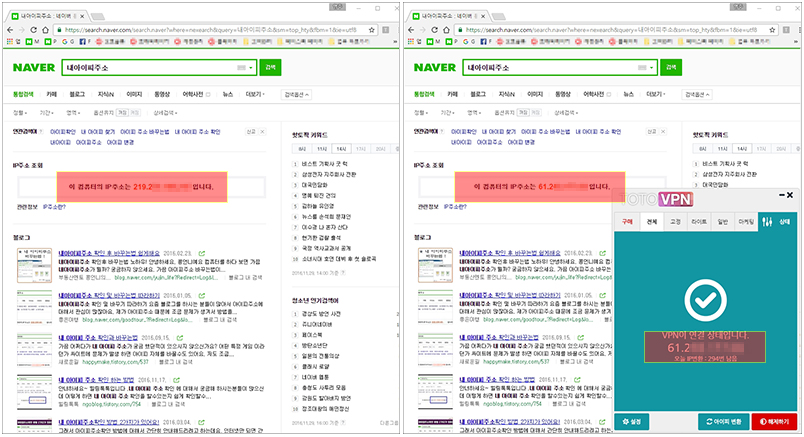Reload the page in the left browser window
The image size is (804, 437).
click(33, 30)
